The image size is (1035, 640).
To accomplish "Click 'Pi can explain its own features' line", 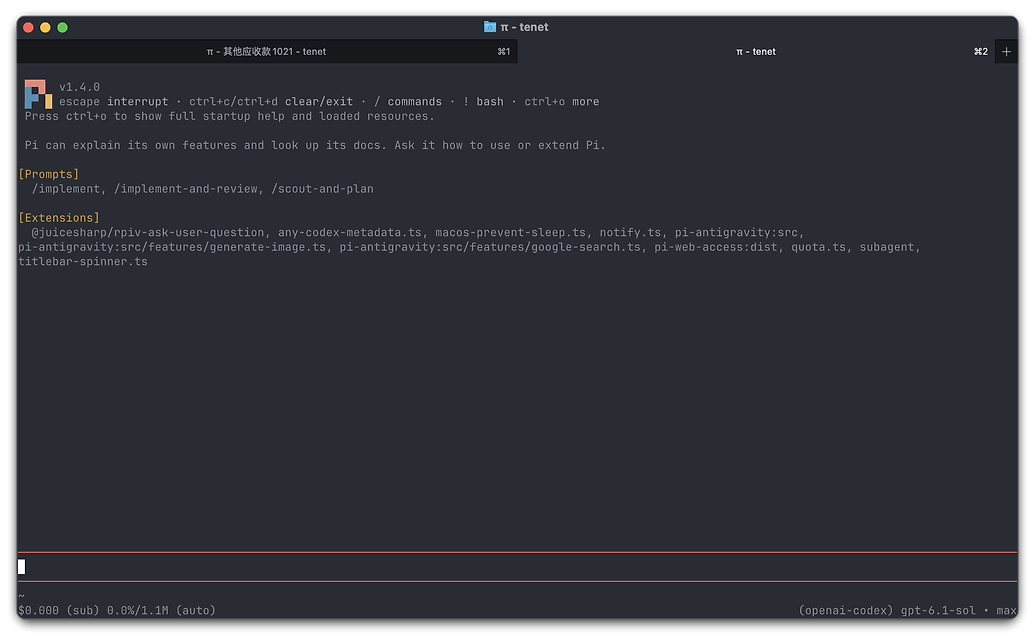I will [315, 145].
